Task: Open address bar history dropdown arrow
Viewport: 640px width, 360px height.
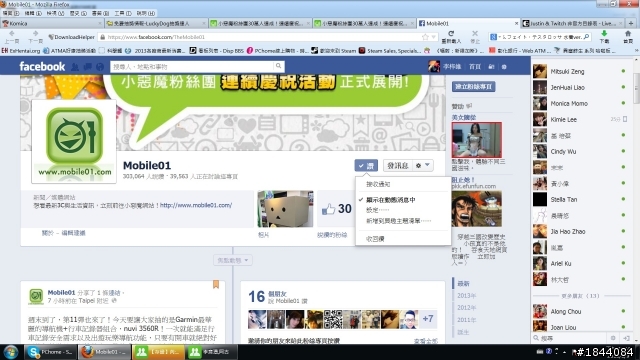Action: pyautogui.click(x=433, y=37)
